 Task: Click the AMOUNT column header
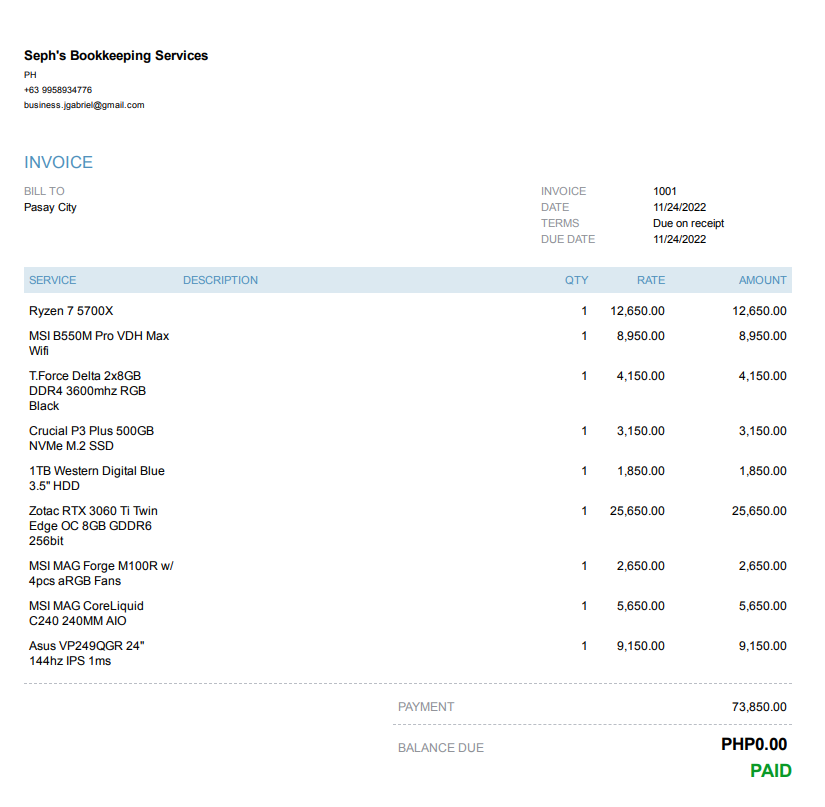pyautogui.click(x=762, y=280)
